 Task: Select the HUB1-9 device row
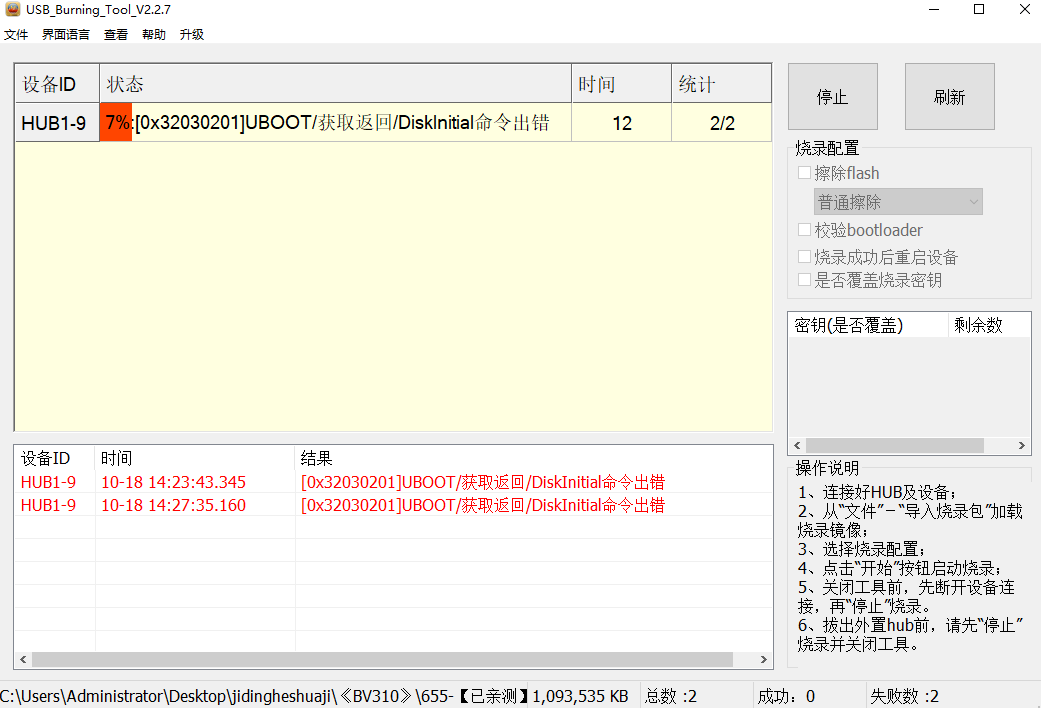pos(54,124)
